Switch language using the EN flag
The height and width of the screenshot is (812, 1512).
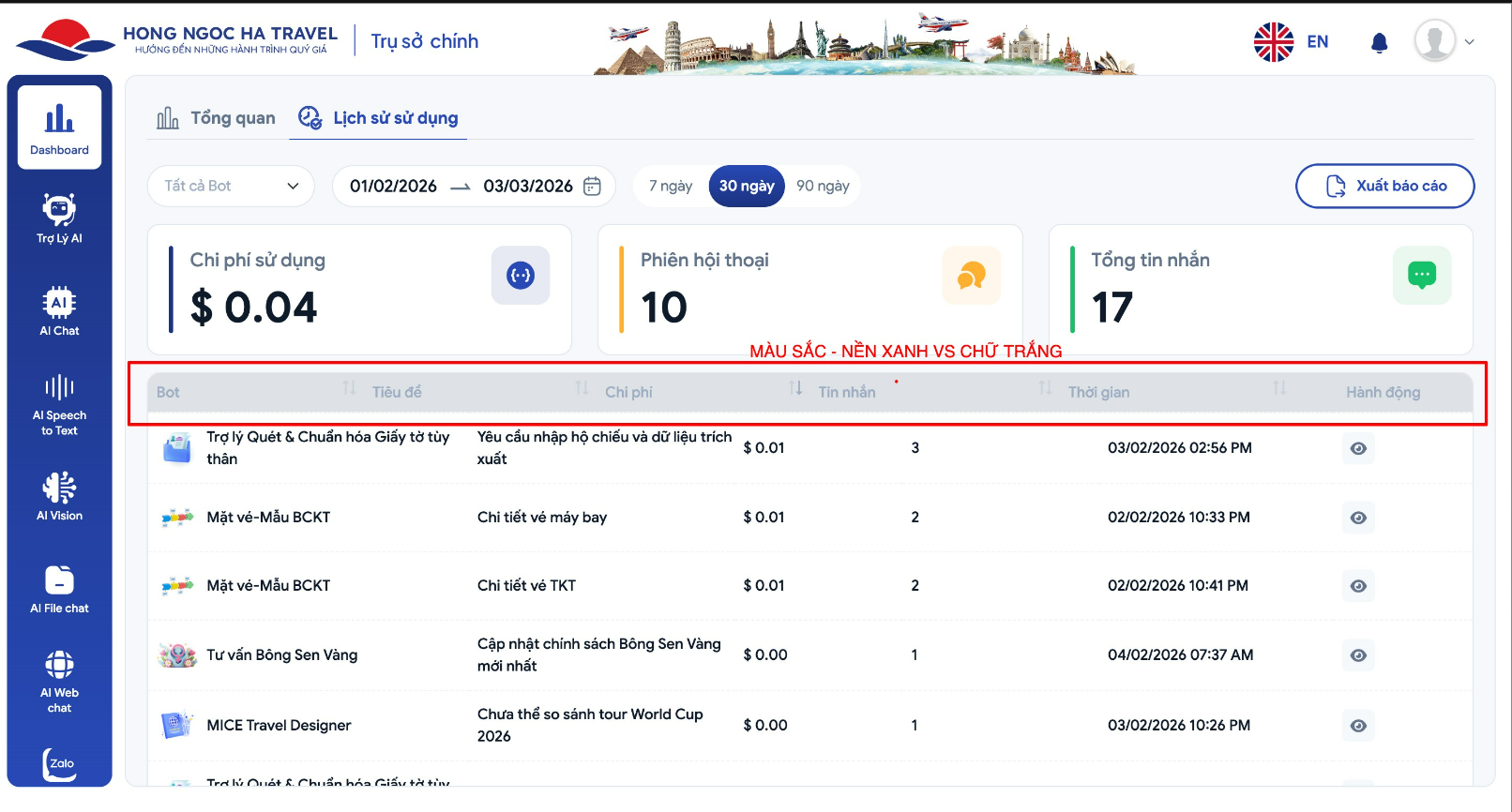(1292, 42)
